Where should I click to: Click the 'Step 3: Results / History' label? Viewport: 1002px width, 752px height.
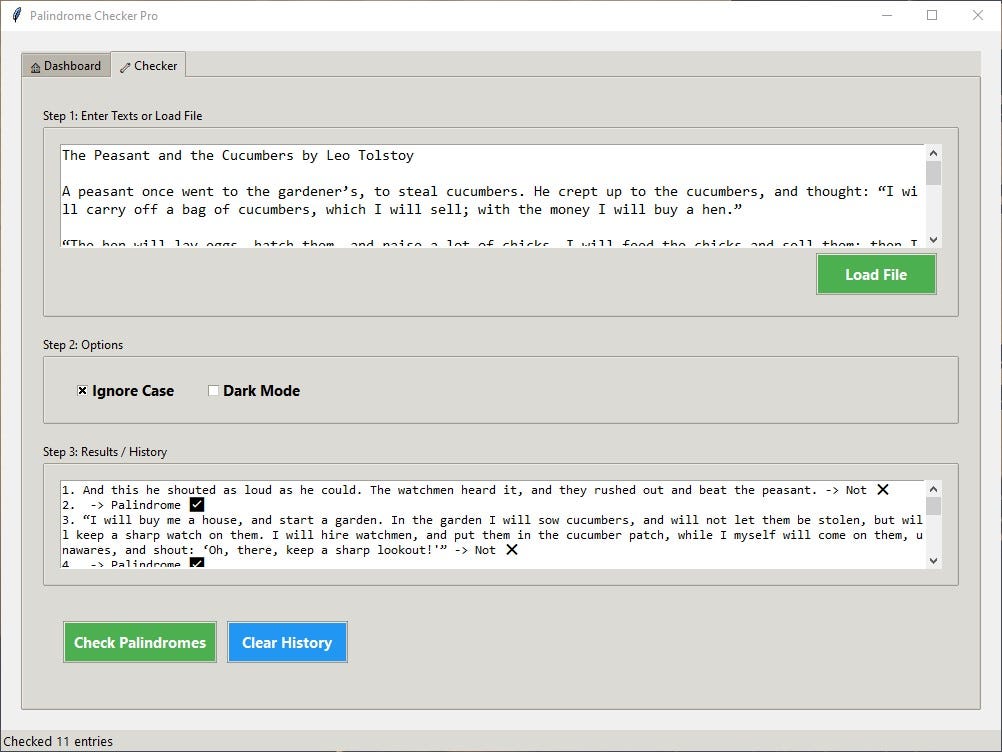pyautogui.click(x=105, y=452)
